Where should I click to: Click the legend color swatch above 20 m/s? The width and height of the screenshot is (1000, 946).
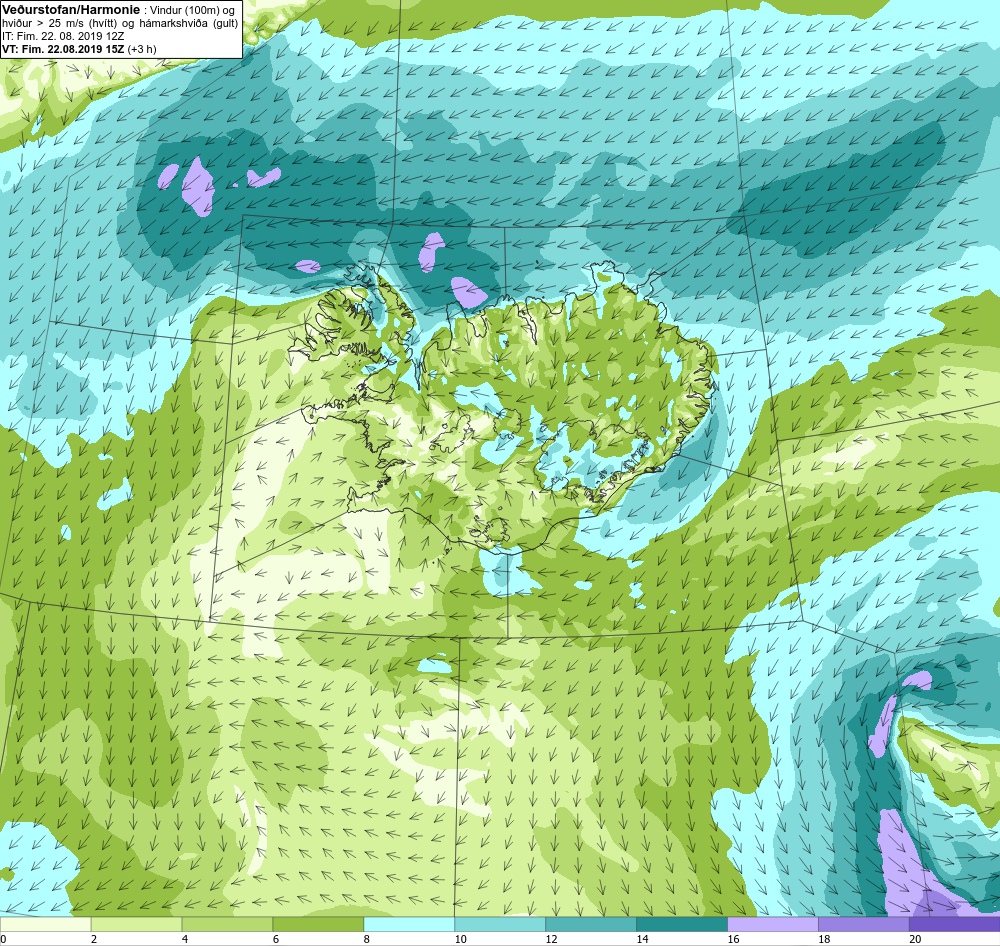click(x=955, y=924)
